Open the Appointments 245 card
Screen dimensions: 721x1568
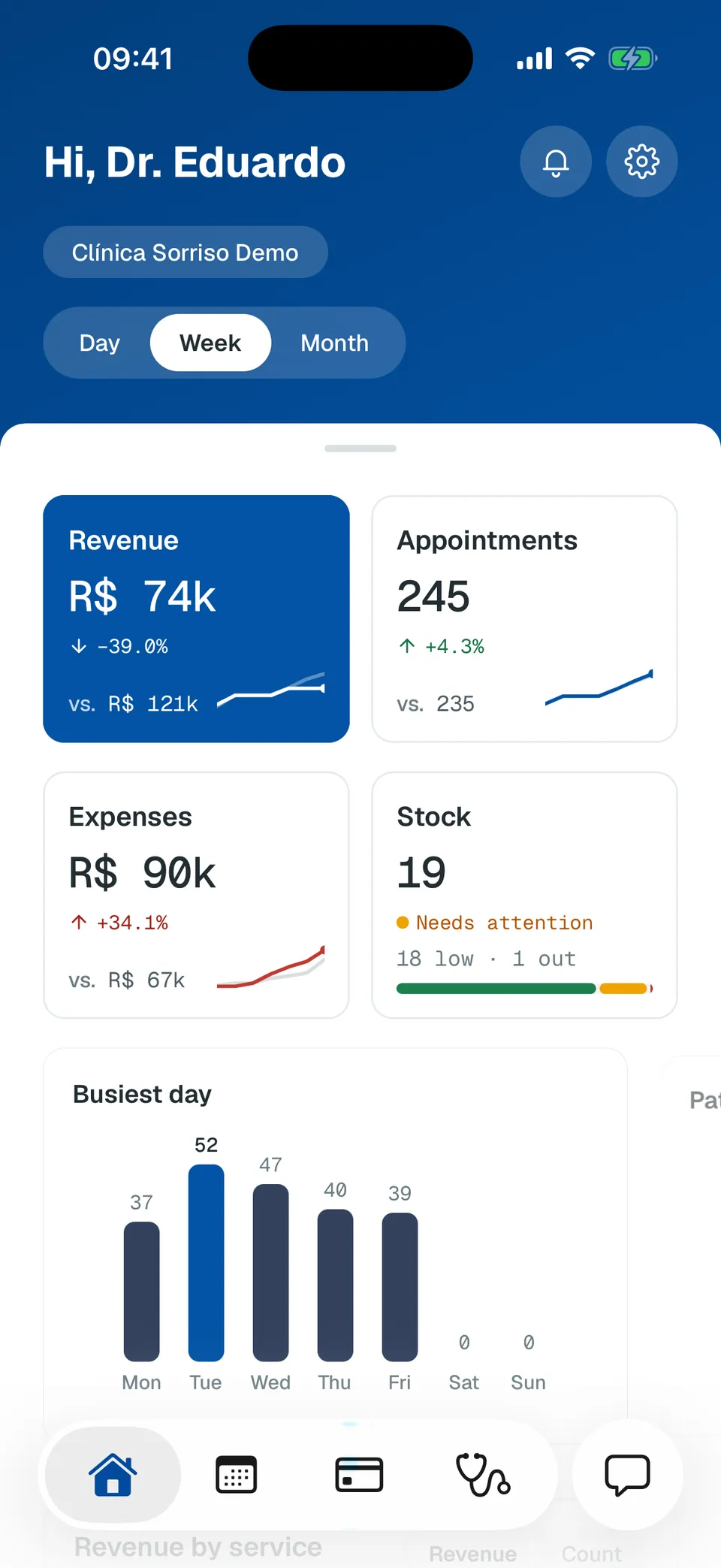[x=525, y=619]
